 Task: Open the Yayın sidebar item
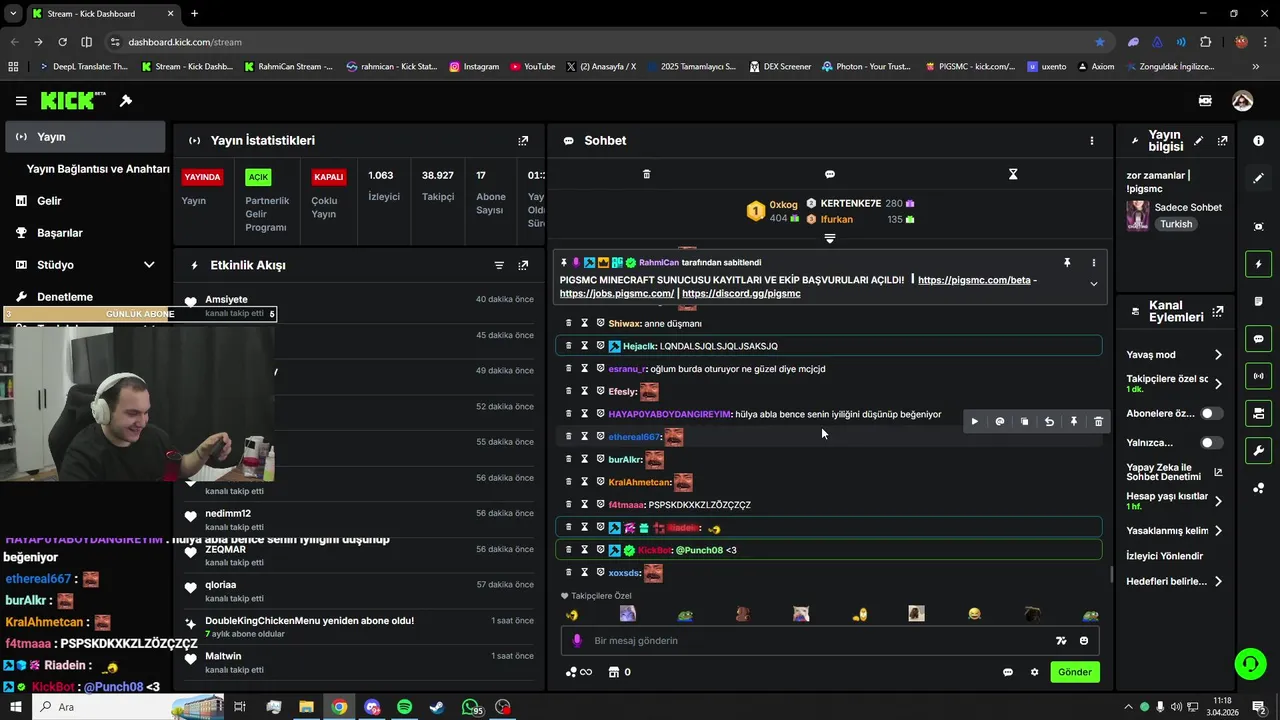(85, 137)
